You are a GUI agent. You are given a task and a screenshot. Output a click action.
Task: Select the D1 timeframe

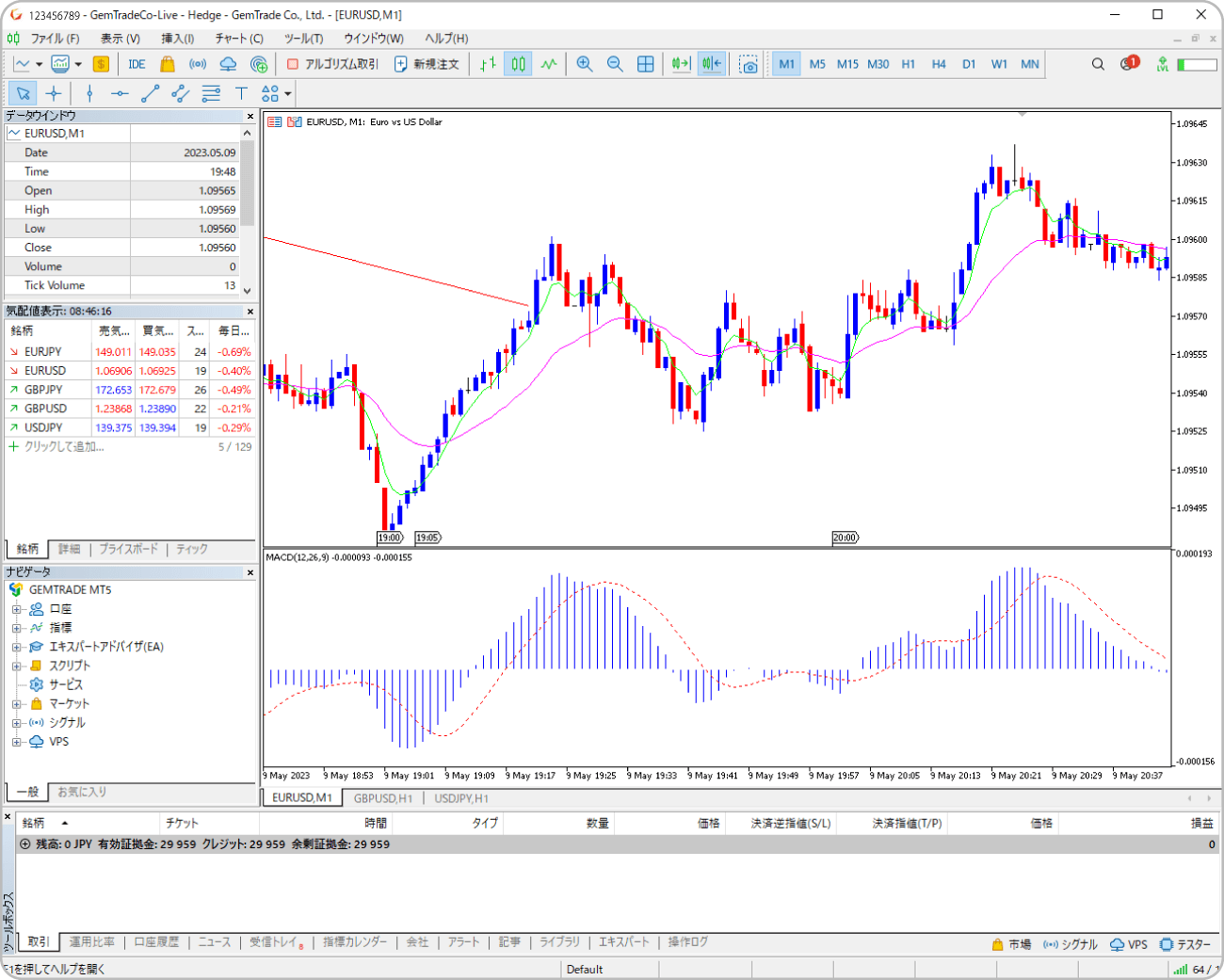(969, 64)
